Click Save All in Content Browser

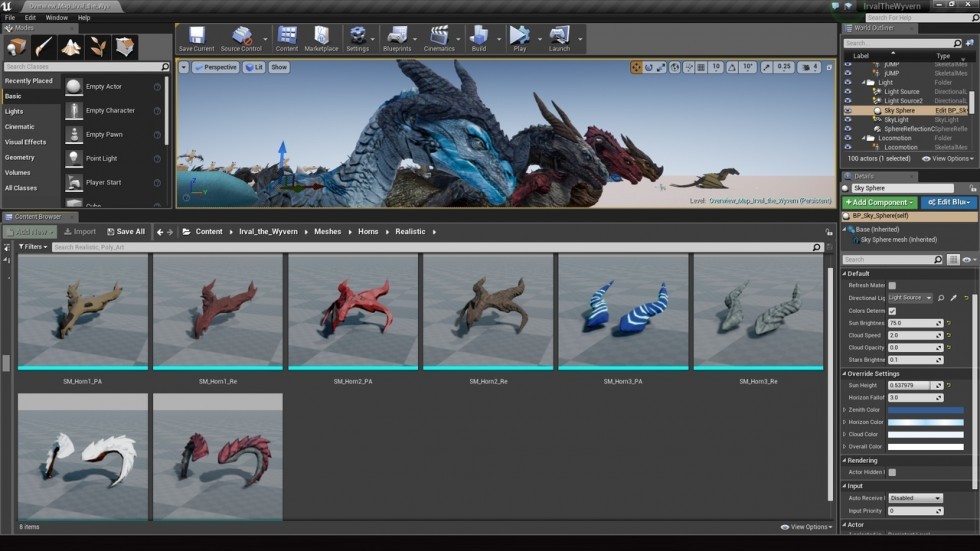click(126, 232)
